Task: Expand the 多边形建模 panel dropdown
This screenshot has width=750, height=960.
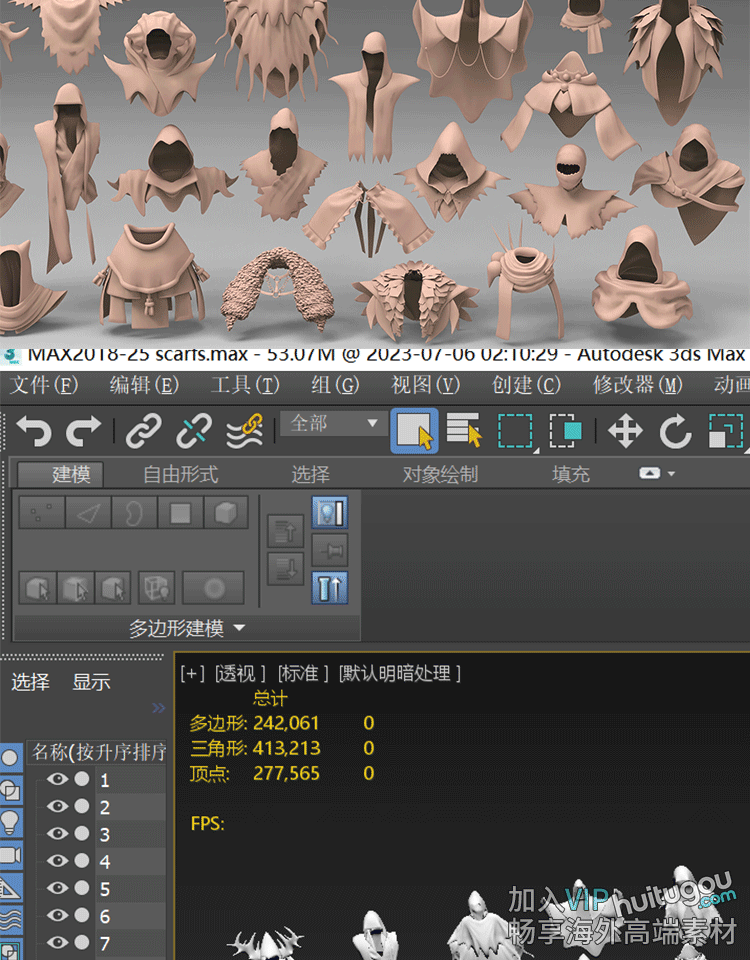Action: pos(187,629)
